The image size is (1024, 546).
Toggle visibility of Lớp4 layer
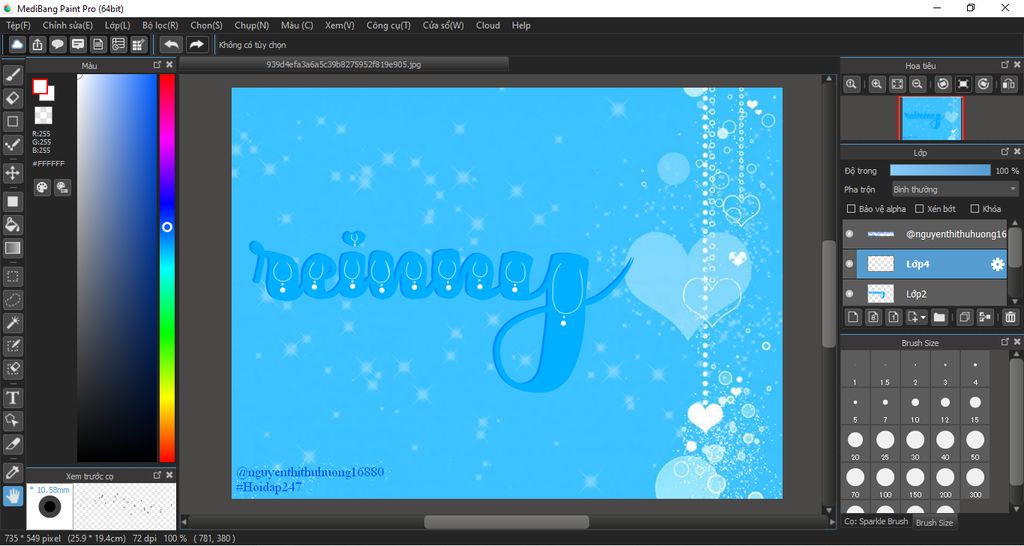pyautogui.click(x=849, y=264)
